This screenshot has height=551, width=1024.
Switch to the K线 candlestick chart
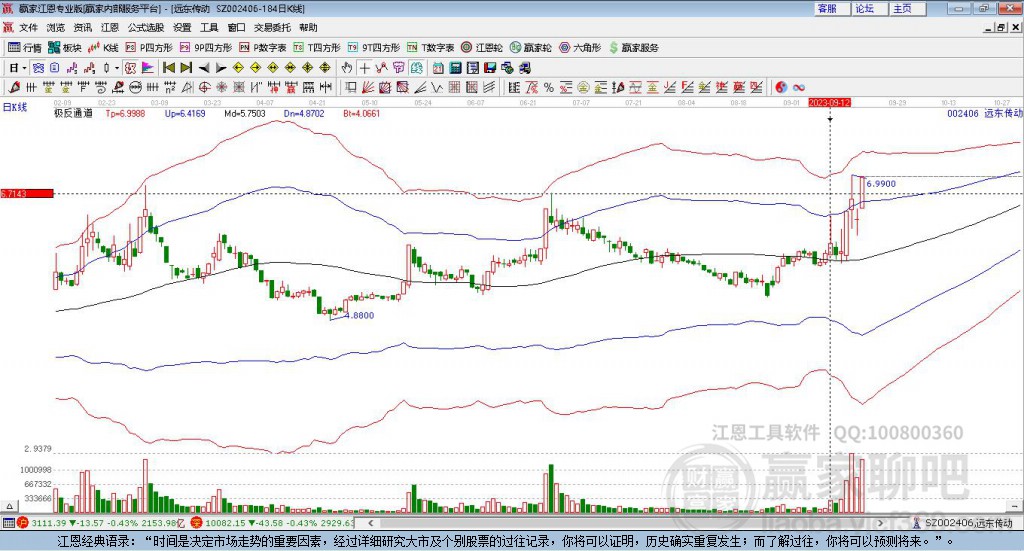pyautogui.click(x=103, y=48)
